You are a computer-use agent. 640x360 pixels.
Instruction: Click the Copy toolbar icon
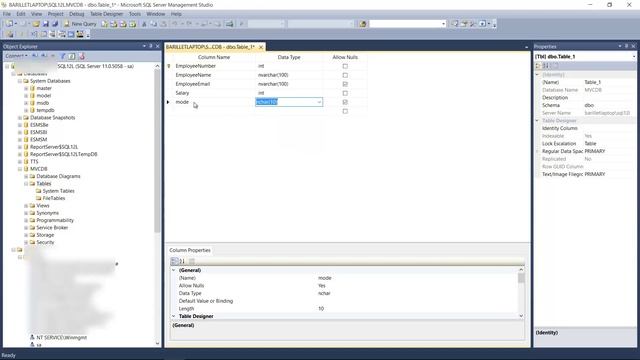pyautogui.click(x=153, y=24)
